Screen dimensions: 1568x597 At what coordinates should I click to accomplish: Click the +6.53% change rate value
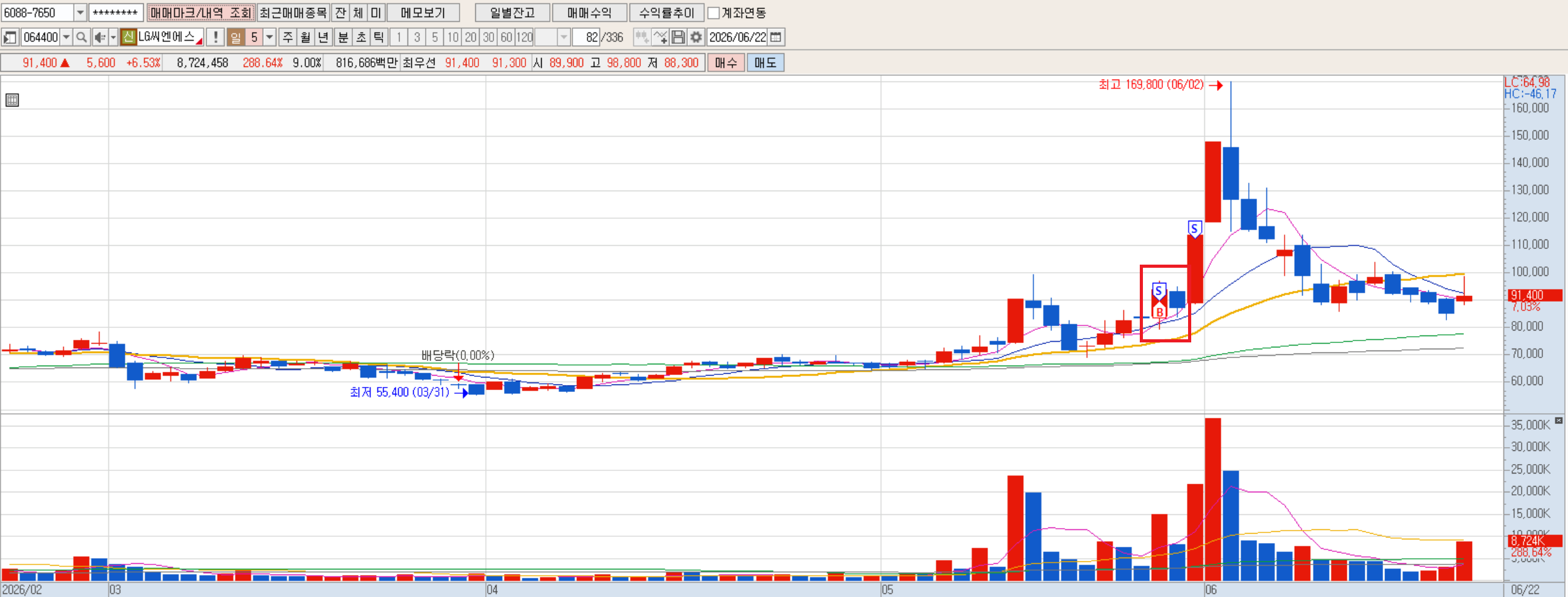coord(144,63)
